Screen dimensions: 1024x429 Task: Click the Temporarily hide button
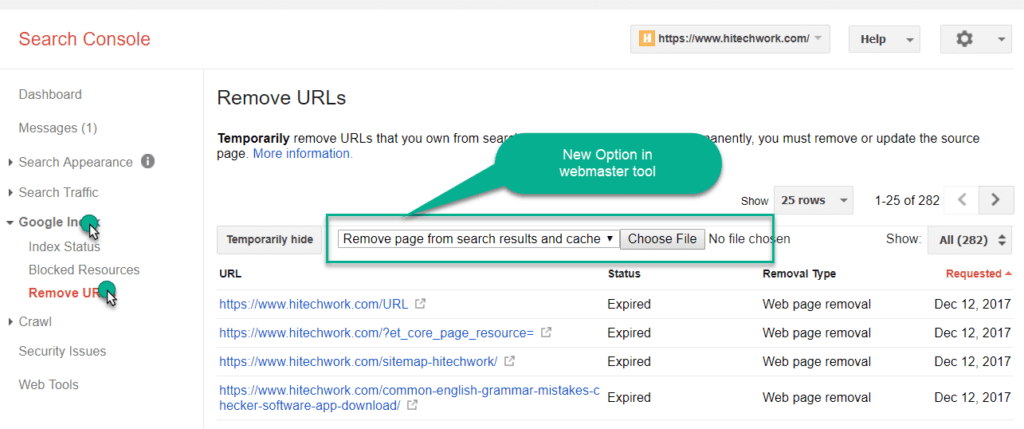(x=269, y=240)
